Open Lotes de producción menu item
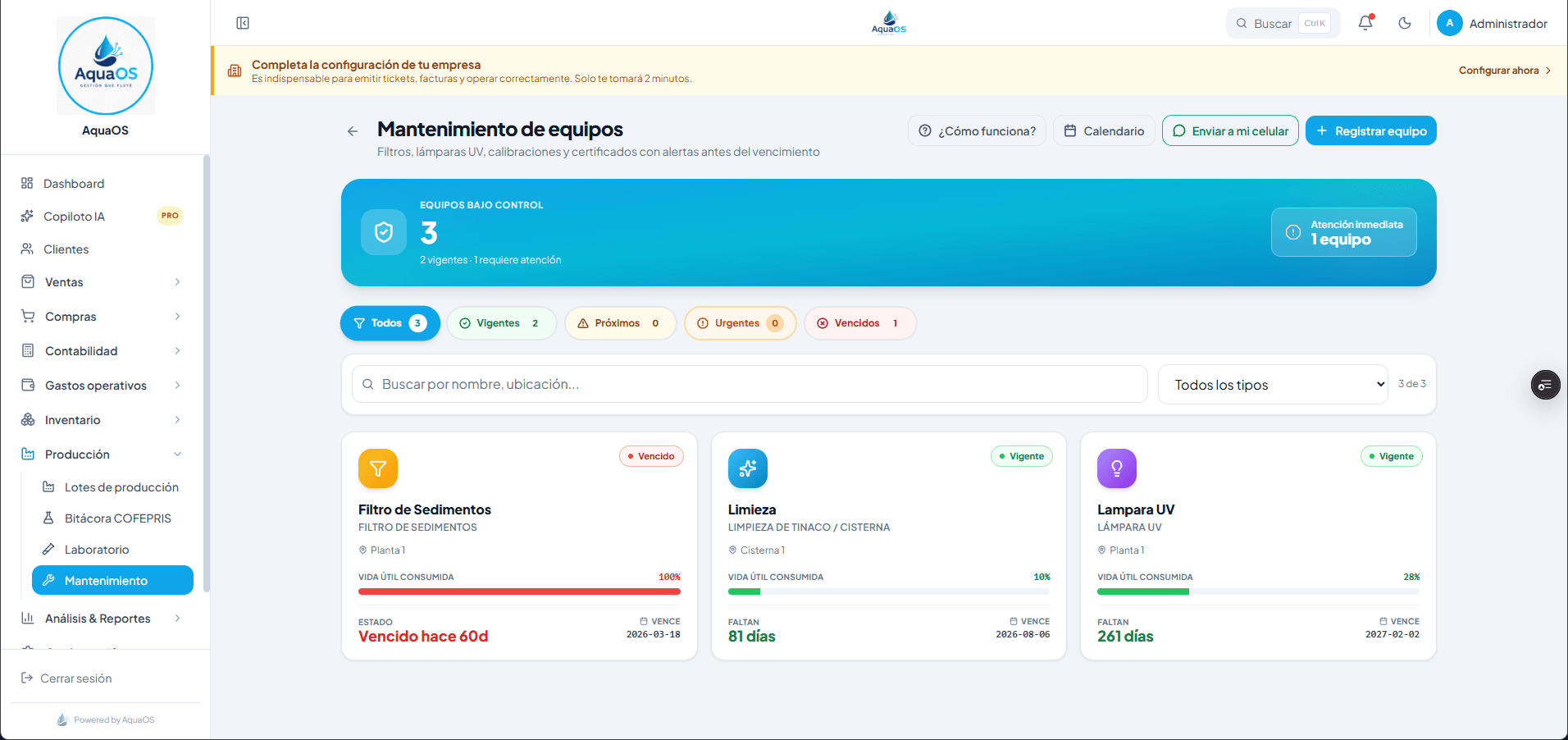This screenshot has width=1568, height=740. click(x=112, y=486)
